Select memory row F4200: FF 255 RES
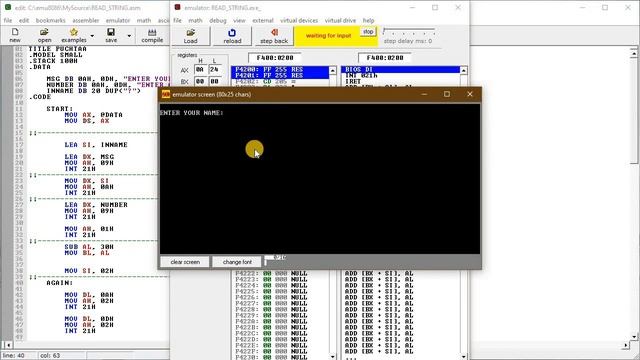The width and height of the screenshot is (640, 360). pyautogui.click(x=280, y=69)
